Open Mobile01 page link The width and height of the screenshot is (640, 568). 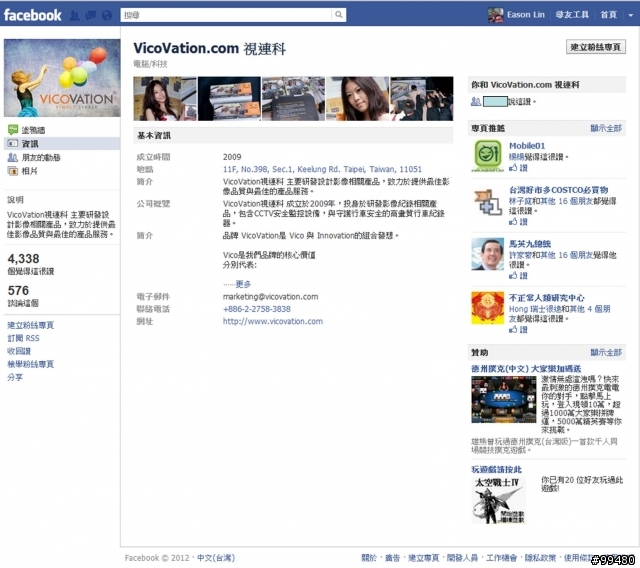pyautogui.click(x=527, y=146)
